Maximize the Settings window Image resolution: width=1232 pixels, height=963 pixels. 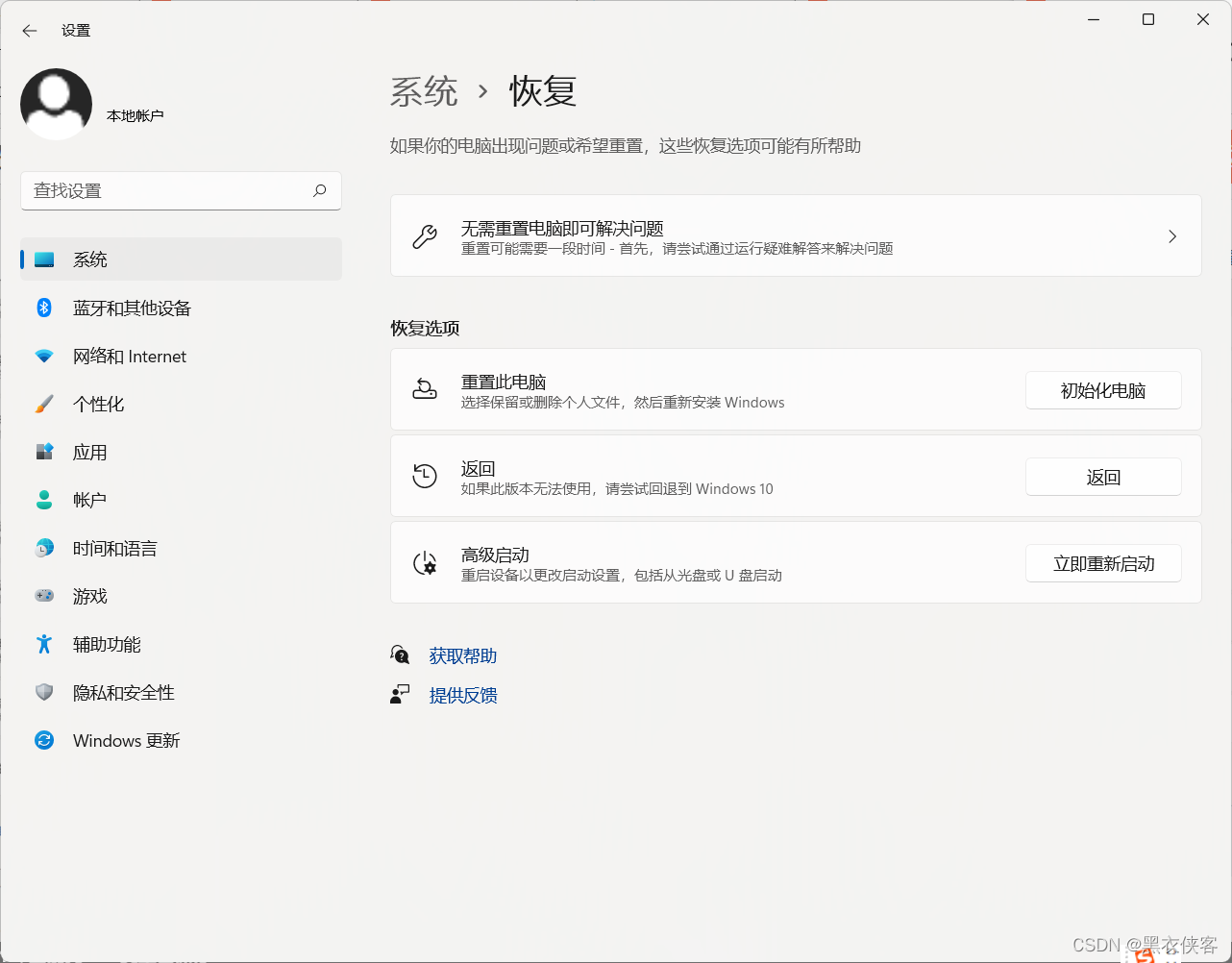coord(1148,19)
